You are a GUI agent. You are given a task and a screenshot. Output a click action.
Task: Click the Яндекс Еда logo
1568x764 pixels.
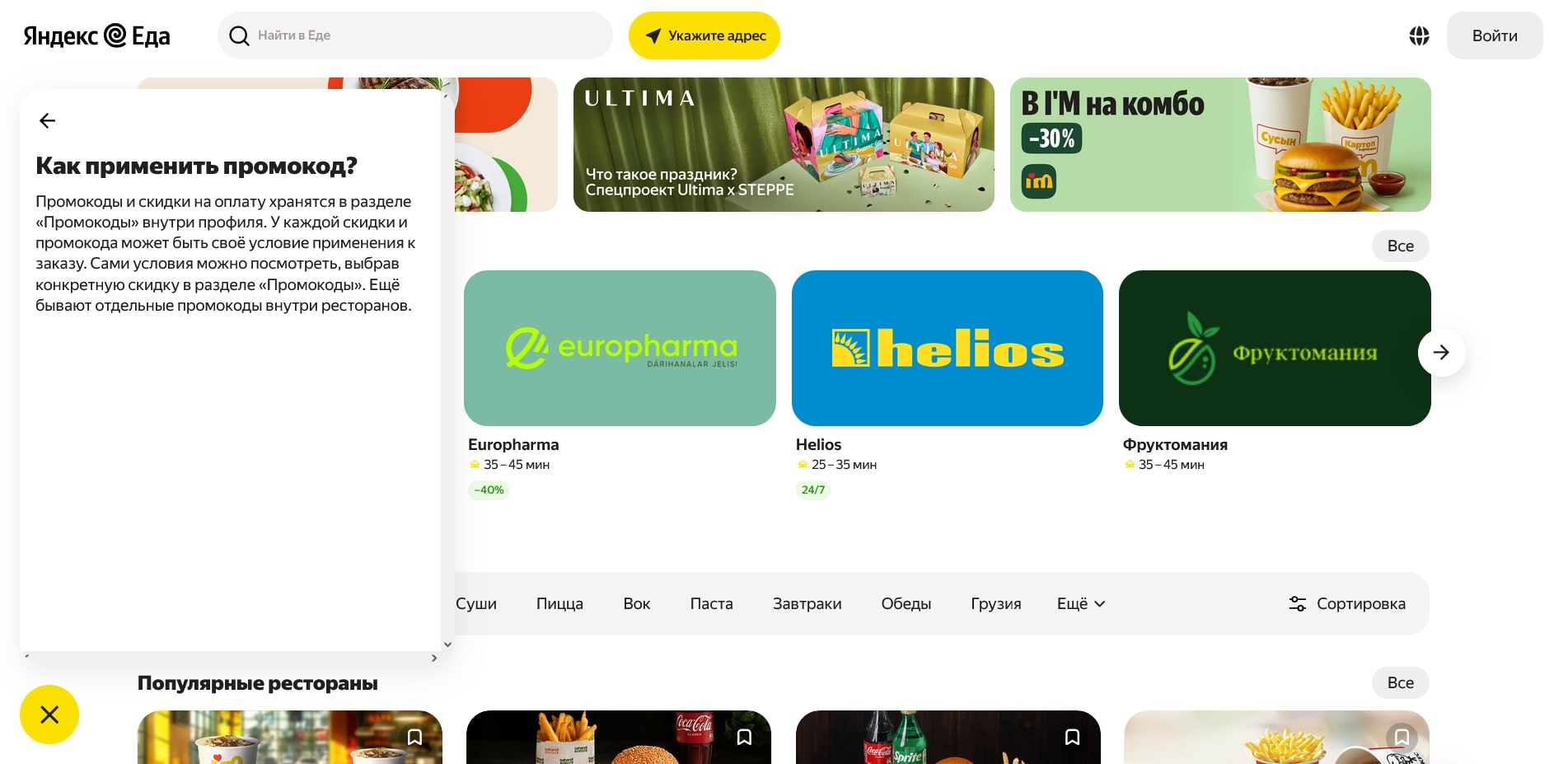[x=96, y=35]
